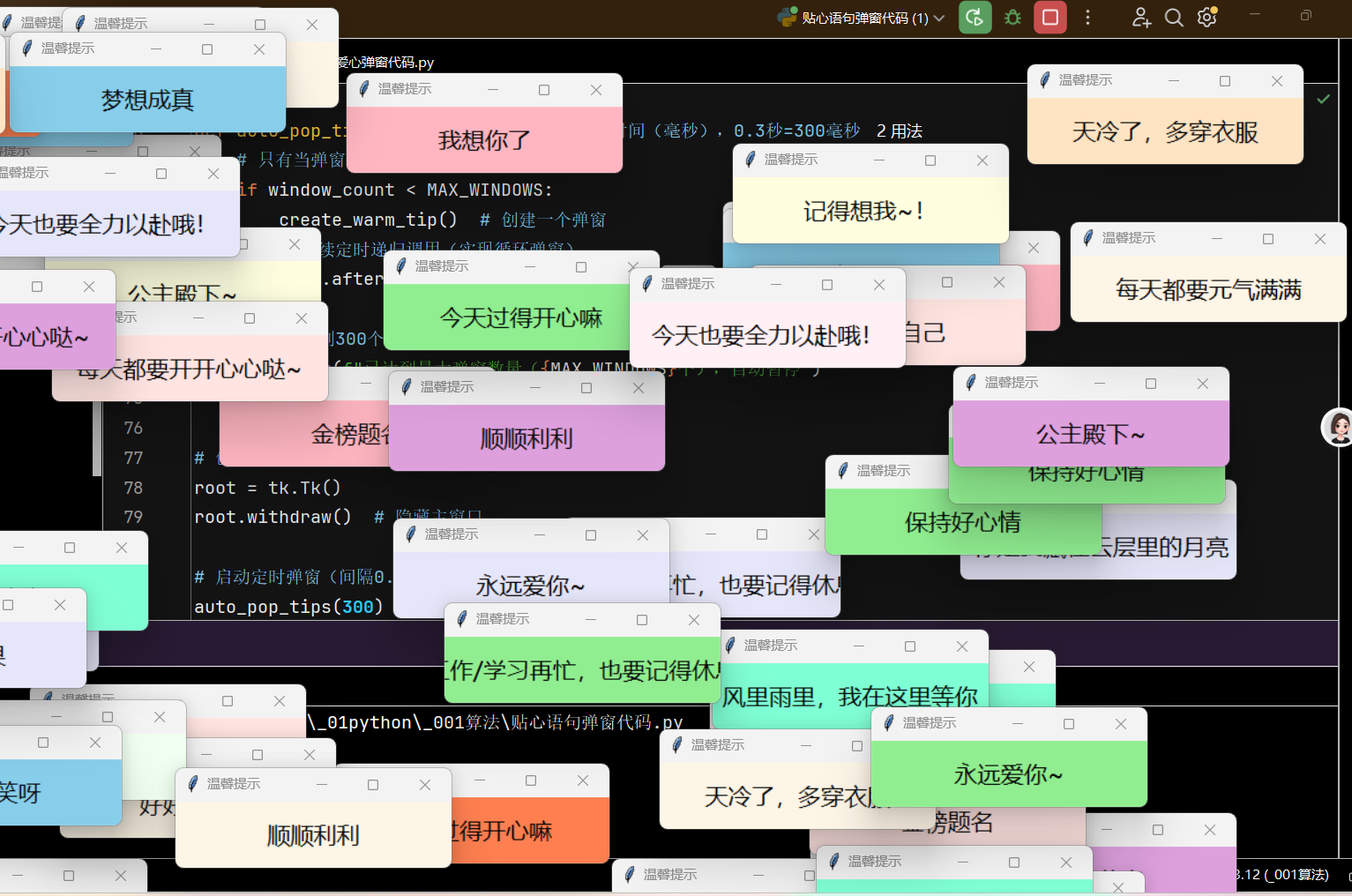The width and height of the screenshot is (1352, 896).
Task: Open IDE Settings via the gear icon
Action: 1206,17
